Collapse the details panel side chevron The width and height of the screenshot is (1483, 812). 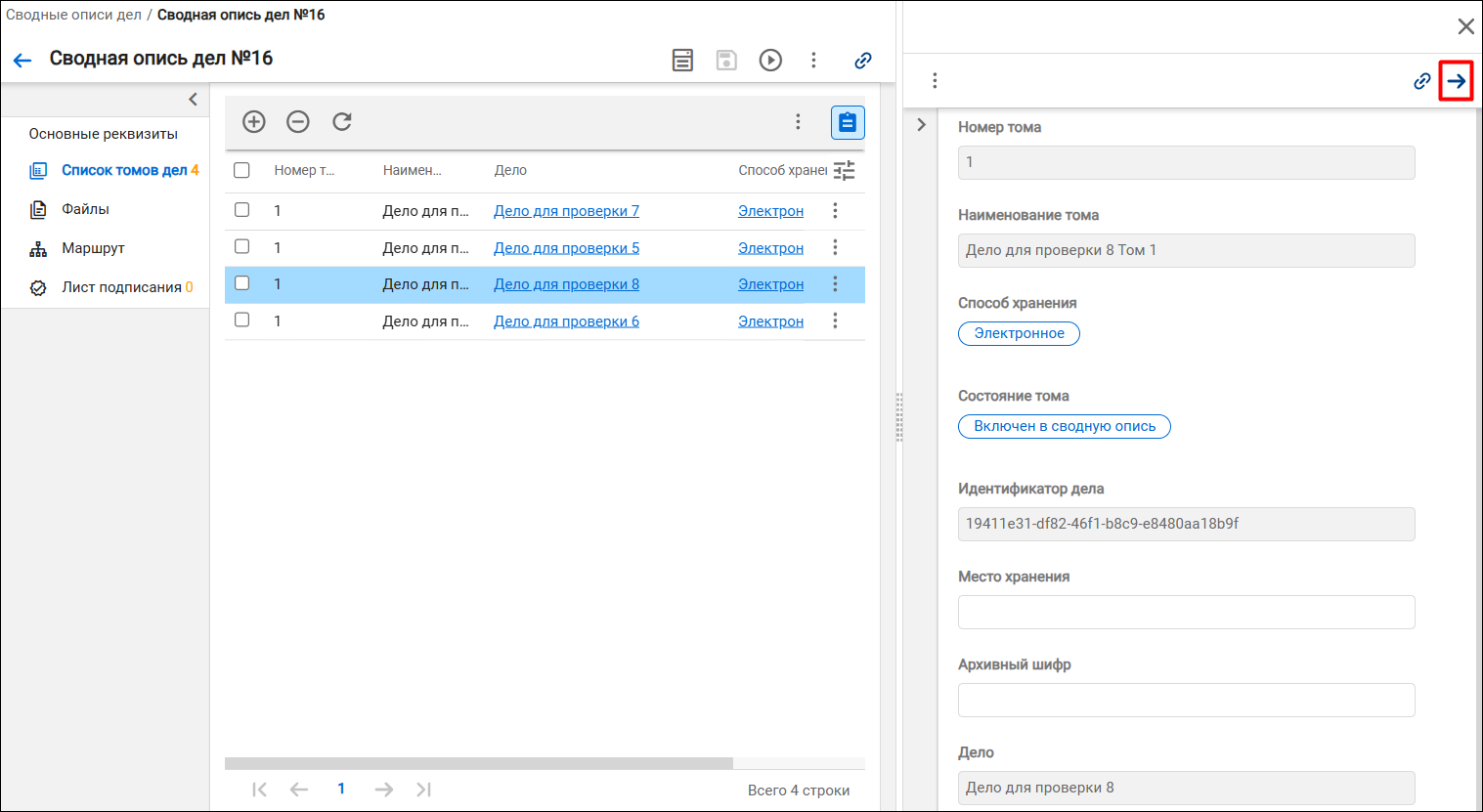pos(921,125)
